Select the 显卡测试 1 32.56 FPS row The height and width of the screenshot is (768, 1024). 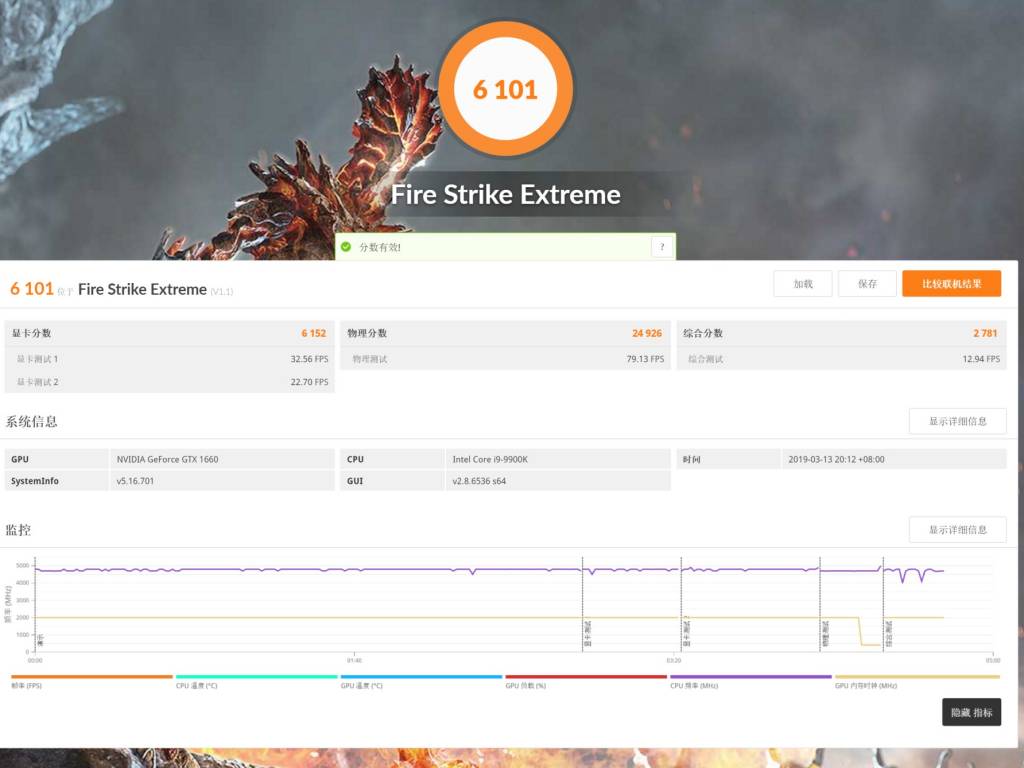coord(170,359)
